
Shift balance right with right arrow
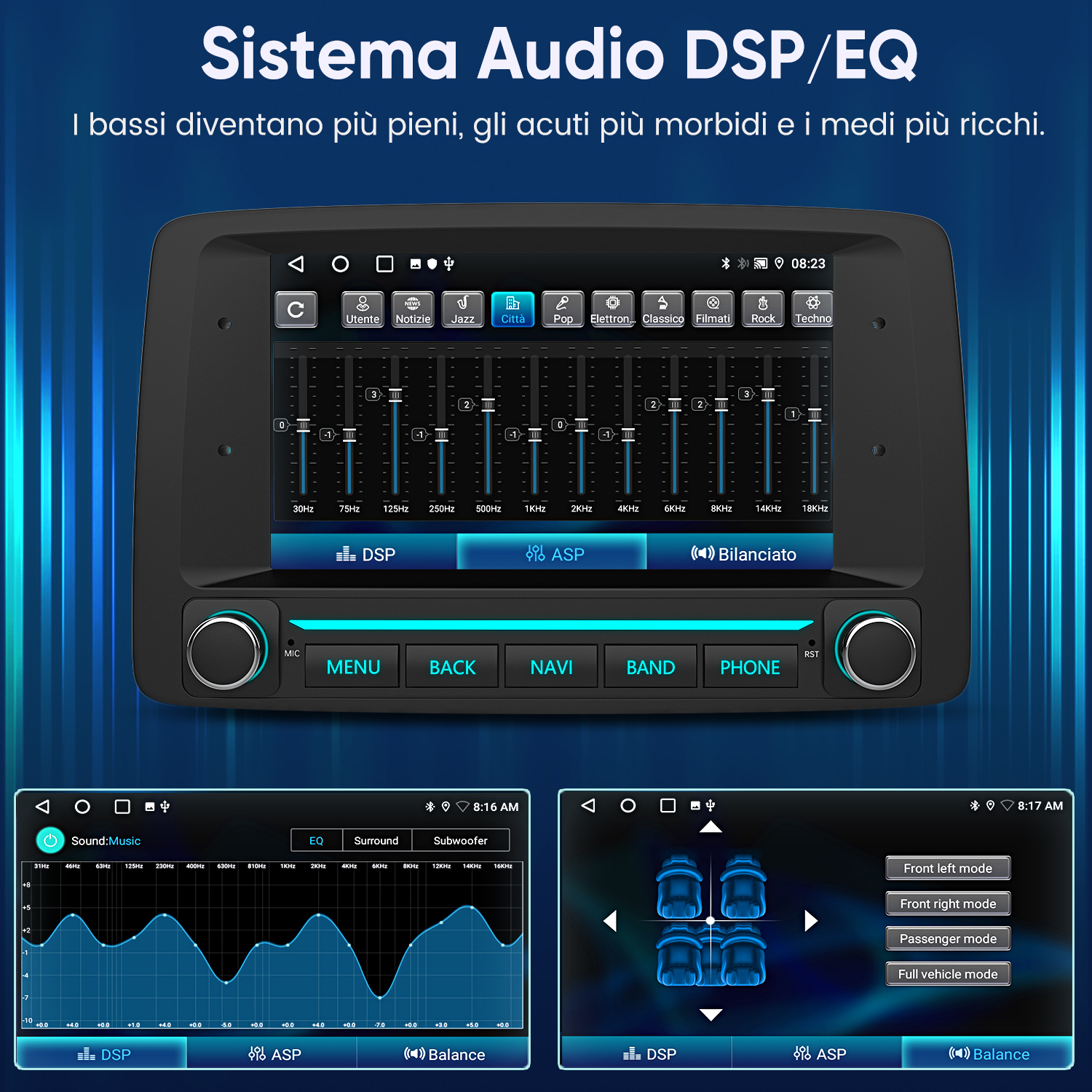coord(811,921)
